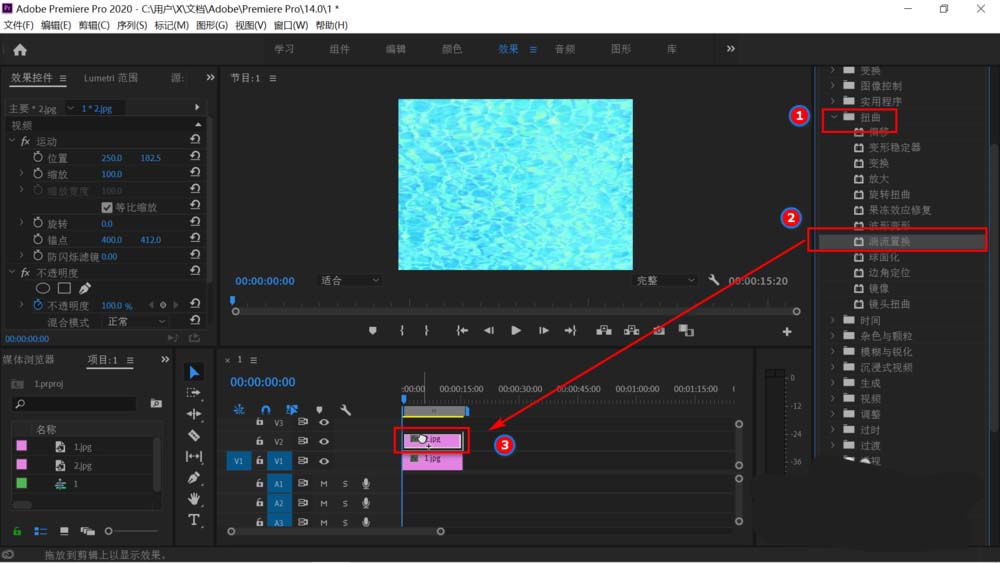
Task: Click the Add Marker button in monitor
Action: (x=372, y=330)
